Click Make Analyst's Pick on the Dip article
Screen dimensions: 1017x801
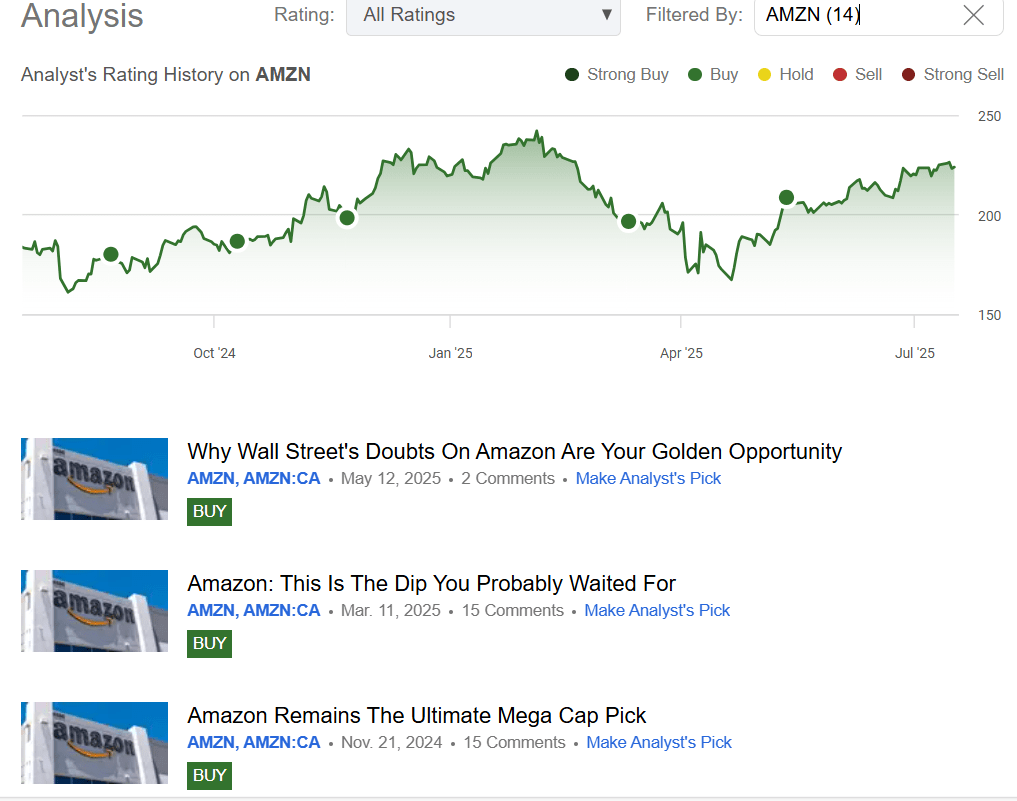click(x=657, y=610)
